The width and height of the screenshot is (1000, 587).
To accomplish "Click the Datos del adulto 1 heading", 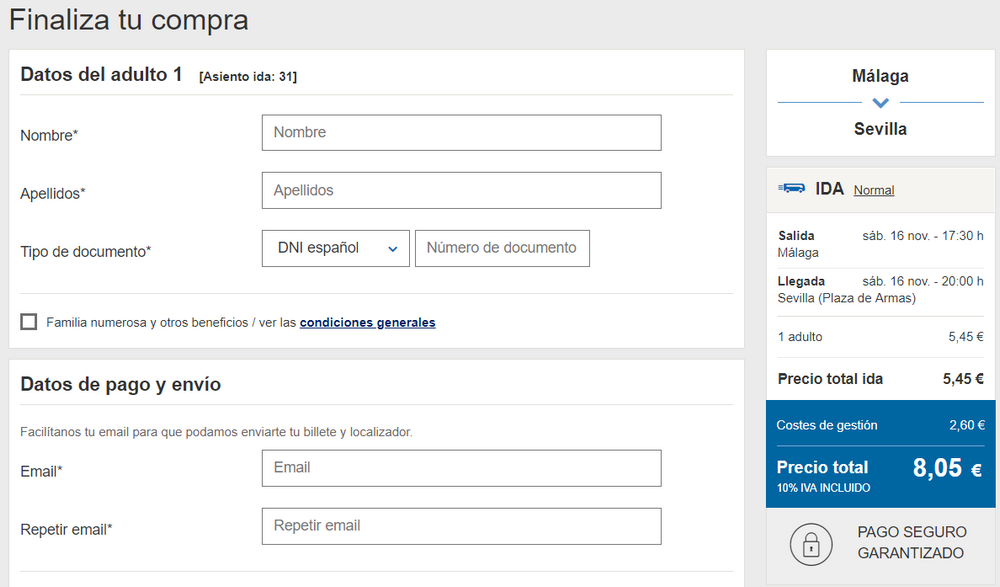I will (x=101, y=75).
